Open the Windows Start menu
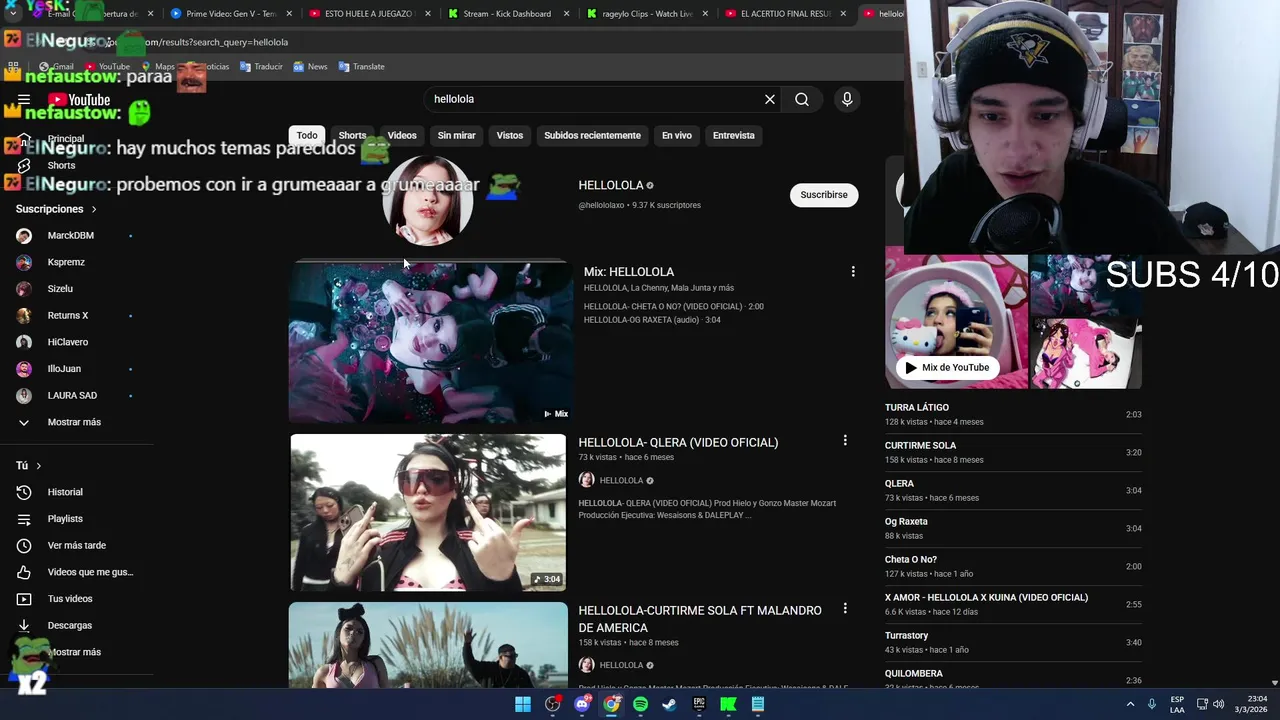 click(523, 704)
